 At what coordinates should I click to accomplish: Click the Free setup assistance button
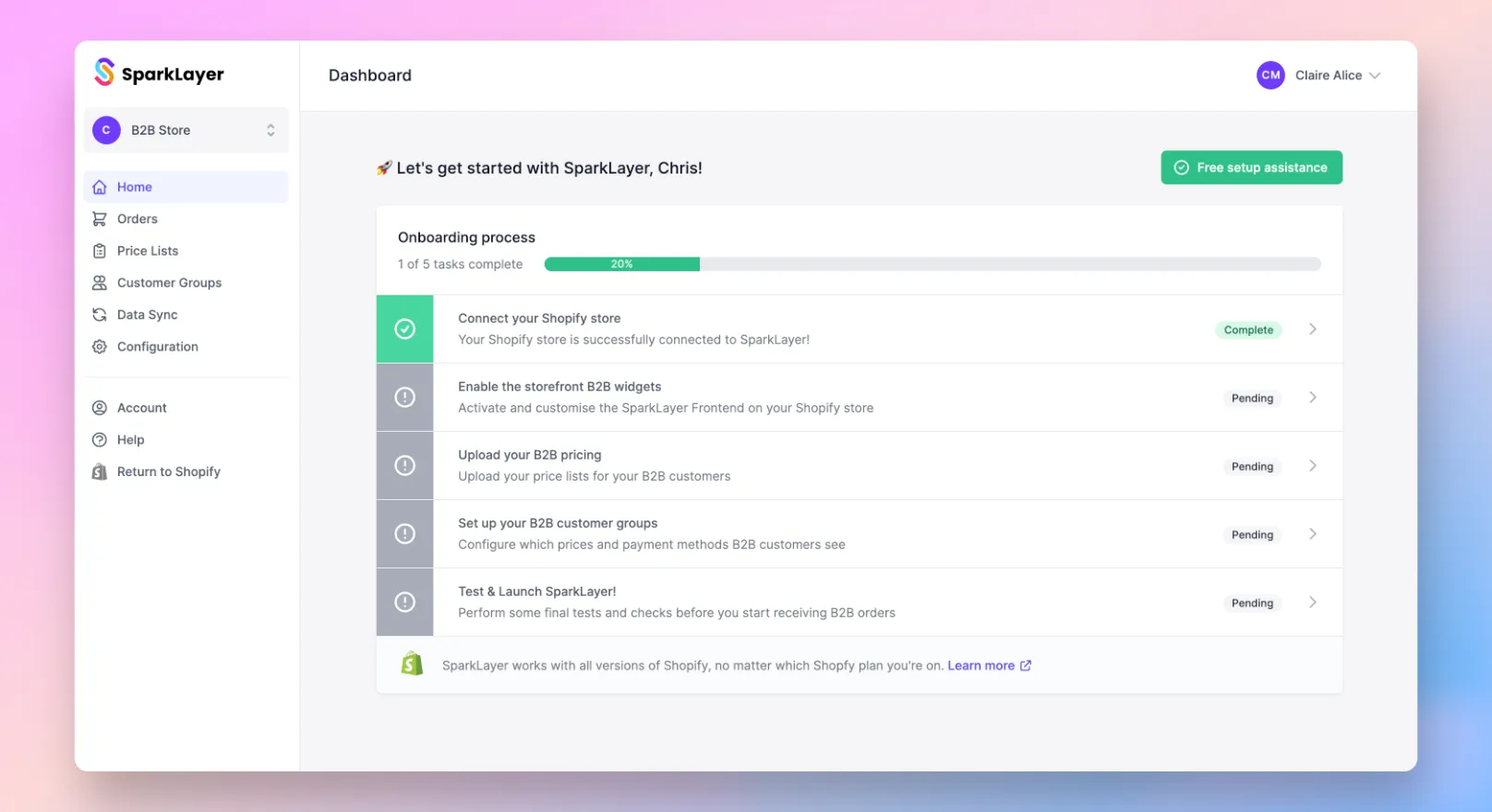point(1251,167)
